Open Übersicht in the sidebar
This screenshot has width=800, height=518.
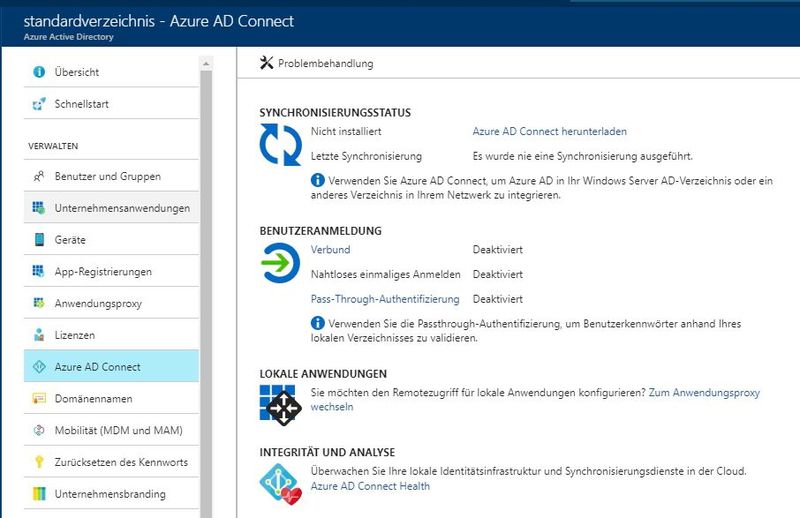click(111, 72)
